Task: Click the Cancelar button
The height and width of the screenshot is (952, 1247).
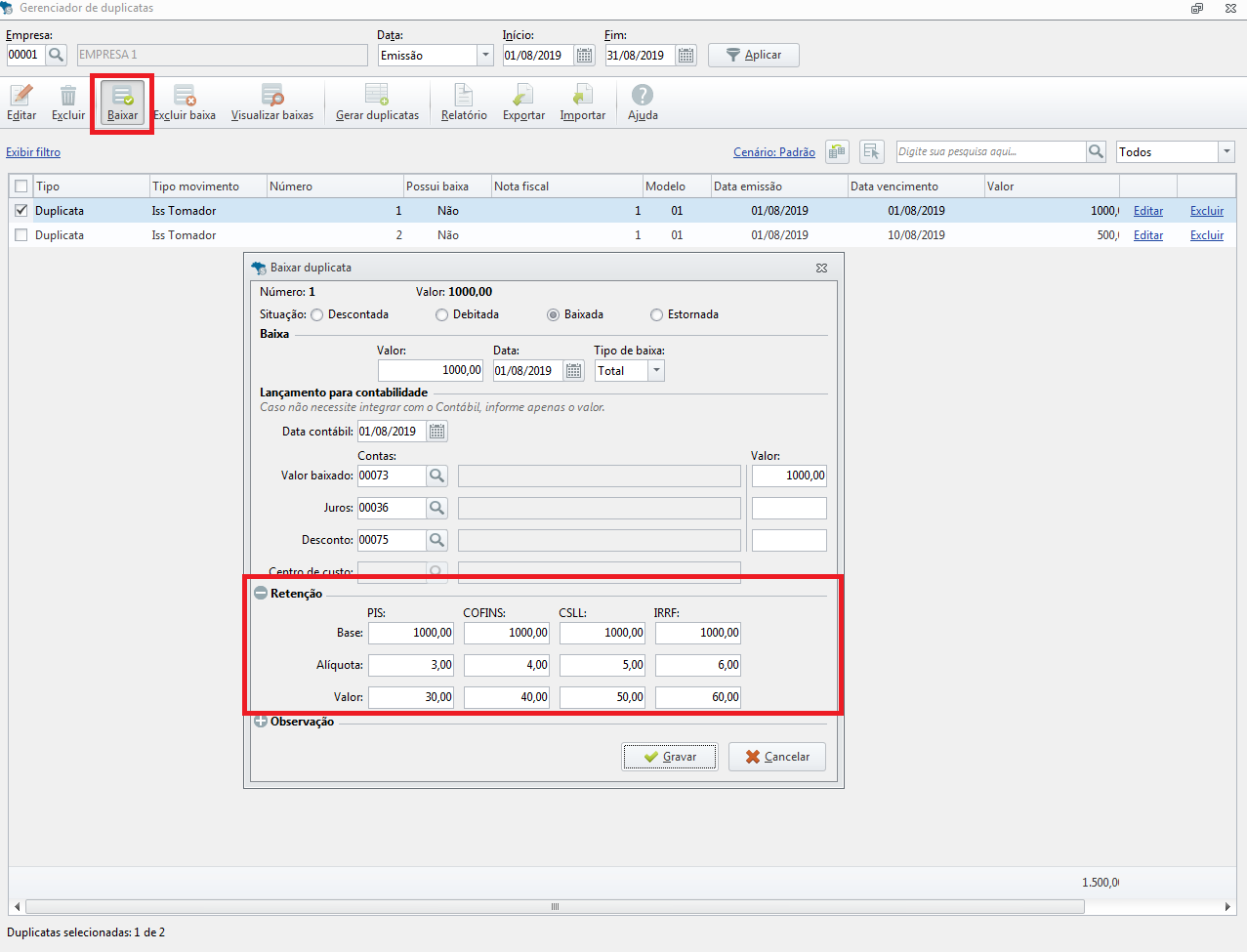Action: 777,757
